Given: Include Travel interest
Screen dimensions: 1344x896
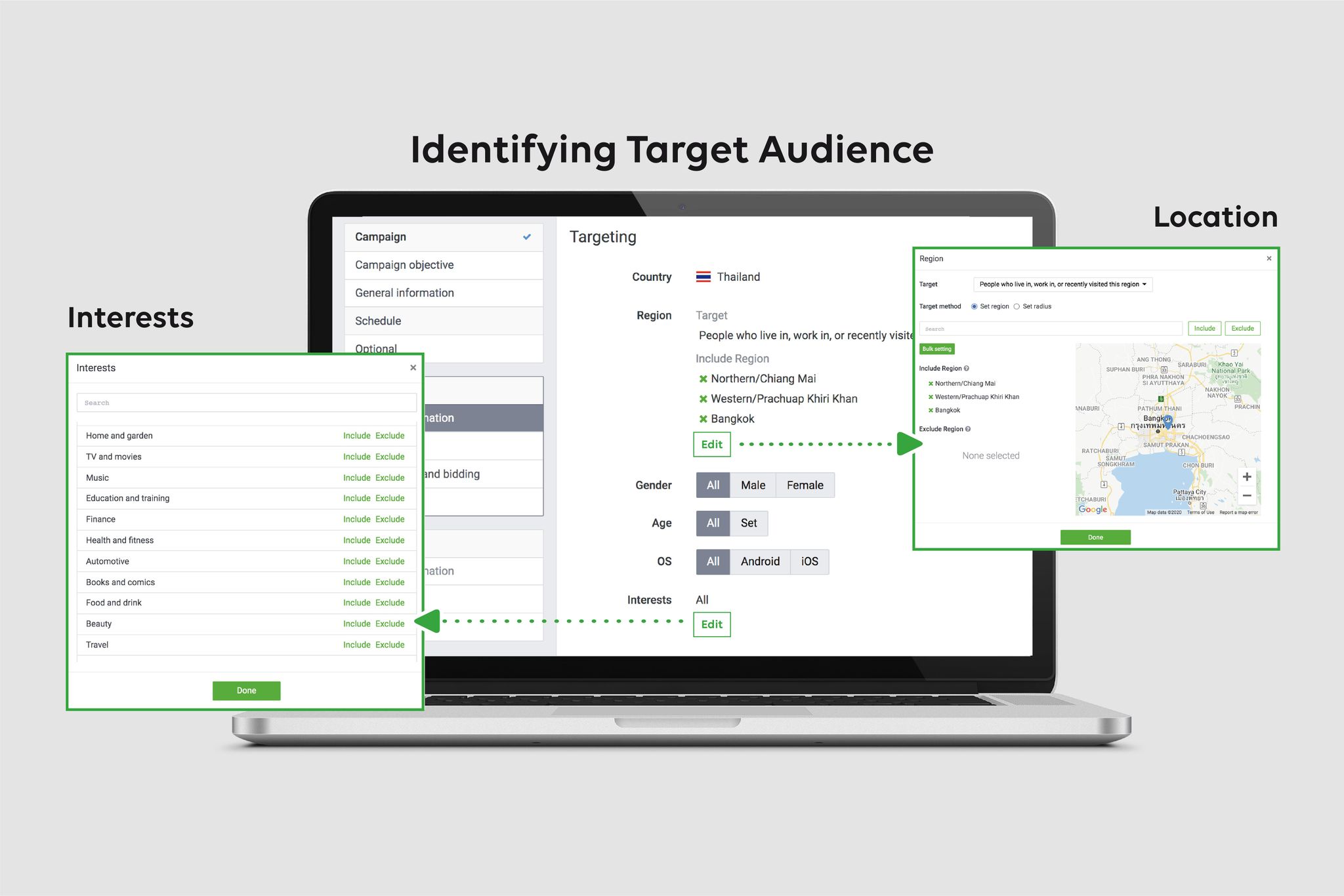Looking at the screenshot, I should pyautogui.click(x=357, y=645).
